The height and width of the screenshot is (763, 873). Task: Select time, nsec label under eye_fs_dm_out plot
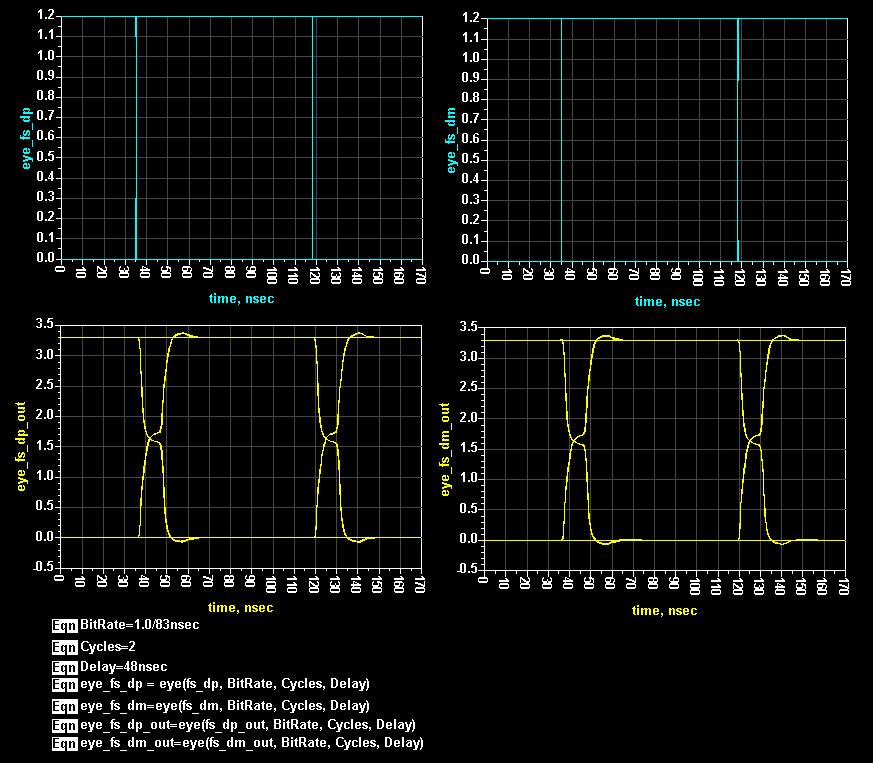[x=665, y=610]
